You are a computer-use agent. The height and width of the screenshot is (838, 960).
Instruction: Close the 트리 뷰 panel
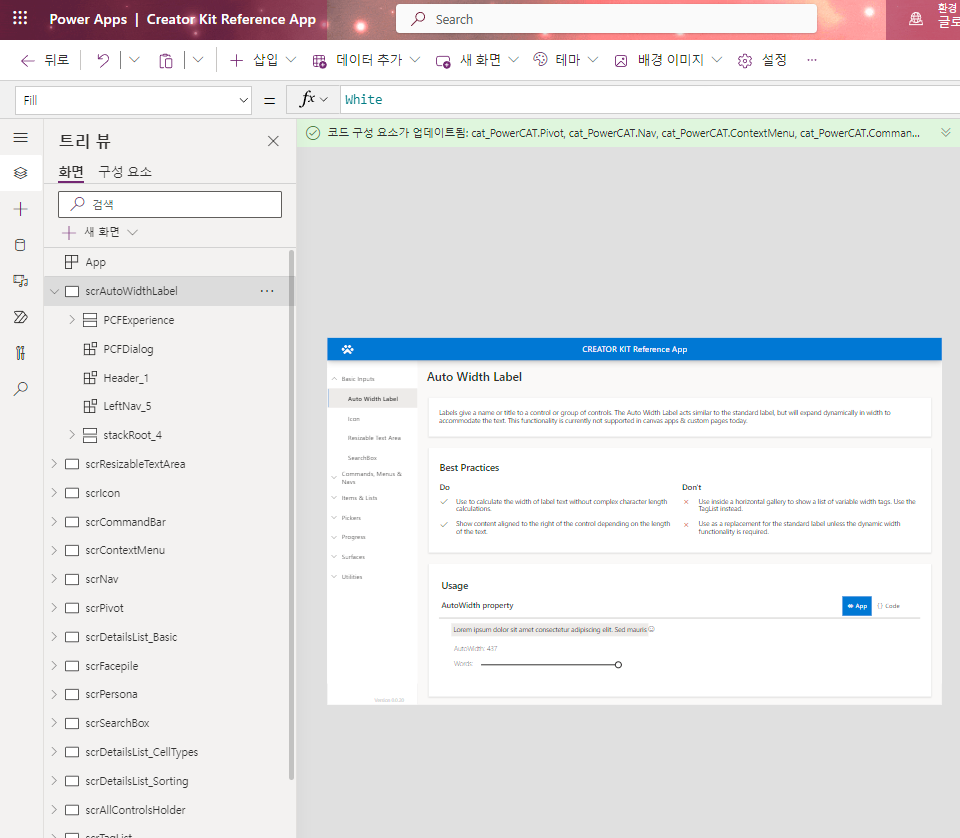pos(273,141)
